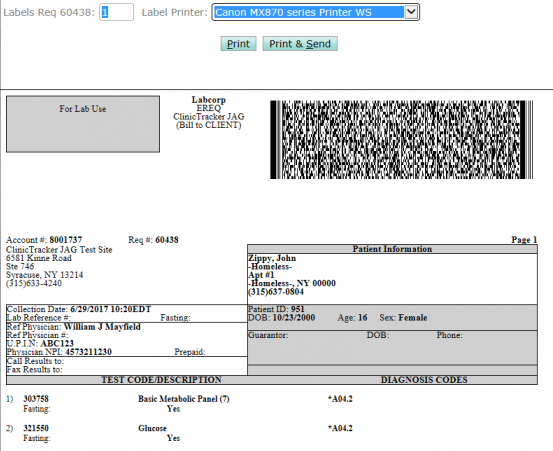Click the Glucose test description

[152, 428]
